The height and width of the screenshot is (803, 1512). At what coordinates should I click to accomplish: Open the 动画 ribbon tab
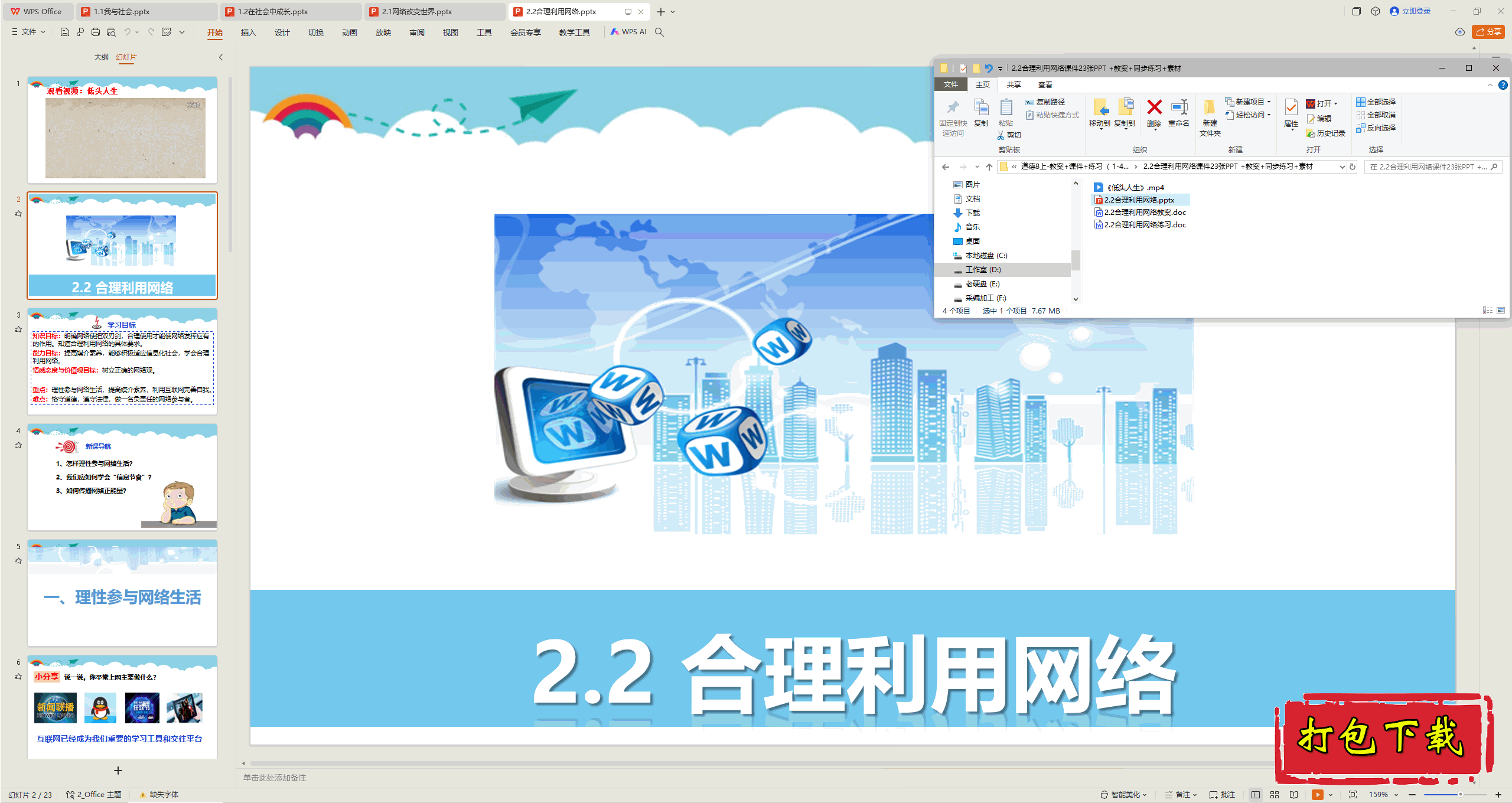coord(349,32)
